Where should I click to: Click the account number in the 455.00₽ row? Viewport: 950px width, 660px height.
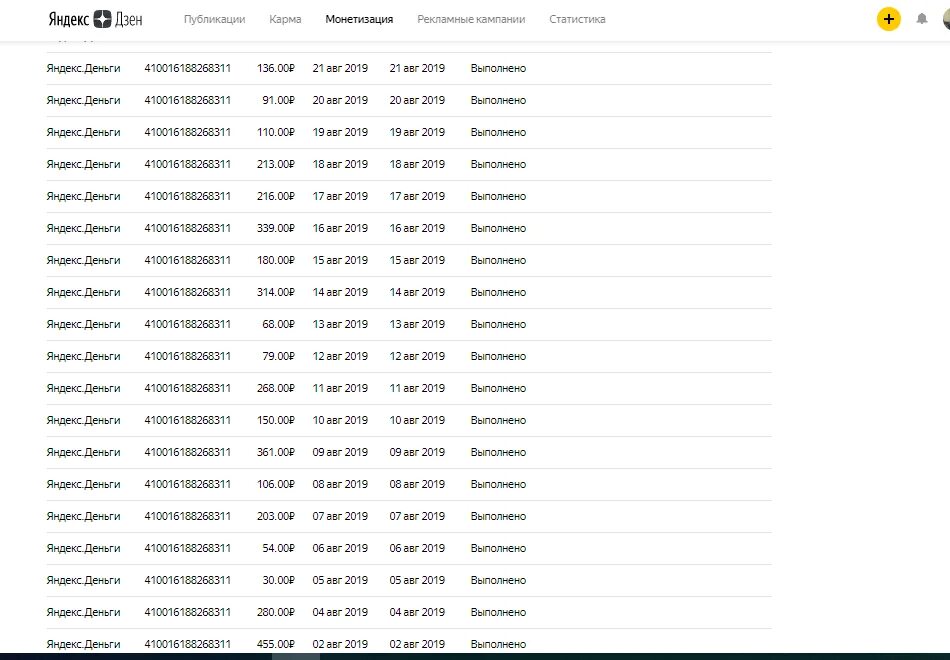coord(188,644)
